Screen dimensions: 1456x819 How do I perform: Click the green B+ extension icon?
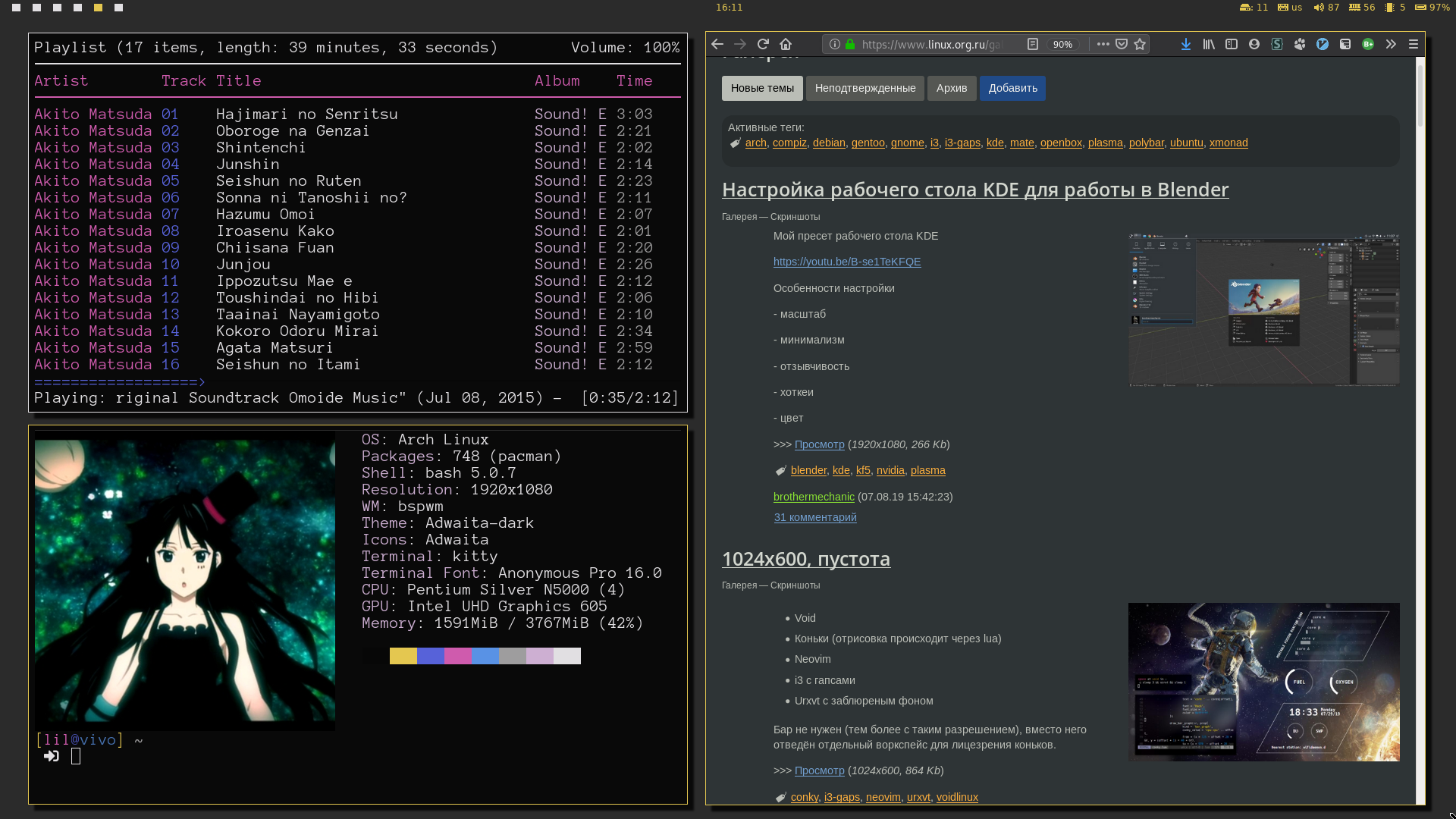1368,44
